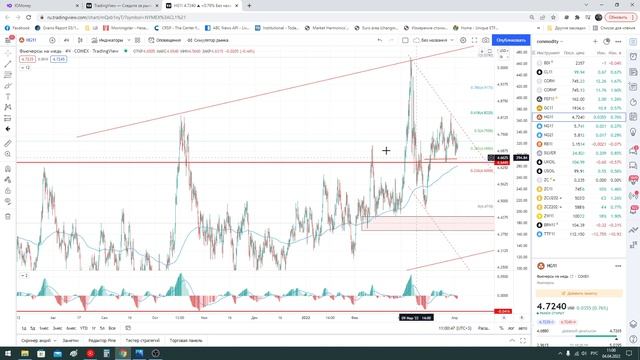
Task: Select the 1d date range
Action: [24, 328]
